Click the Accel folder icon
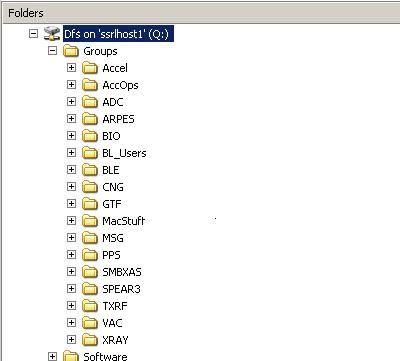The width and height of the screenshot is (400, 361). (90, 68)
